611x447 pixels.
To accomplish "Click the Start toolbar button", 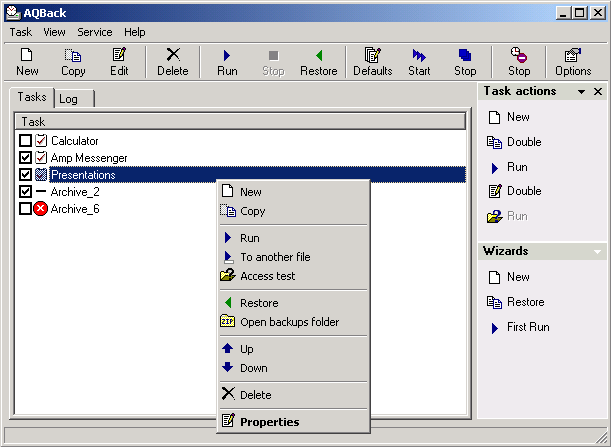I will [419, 62].
